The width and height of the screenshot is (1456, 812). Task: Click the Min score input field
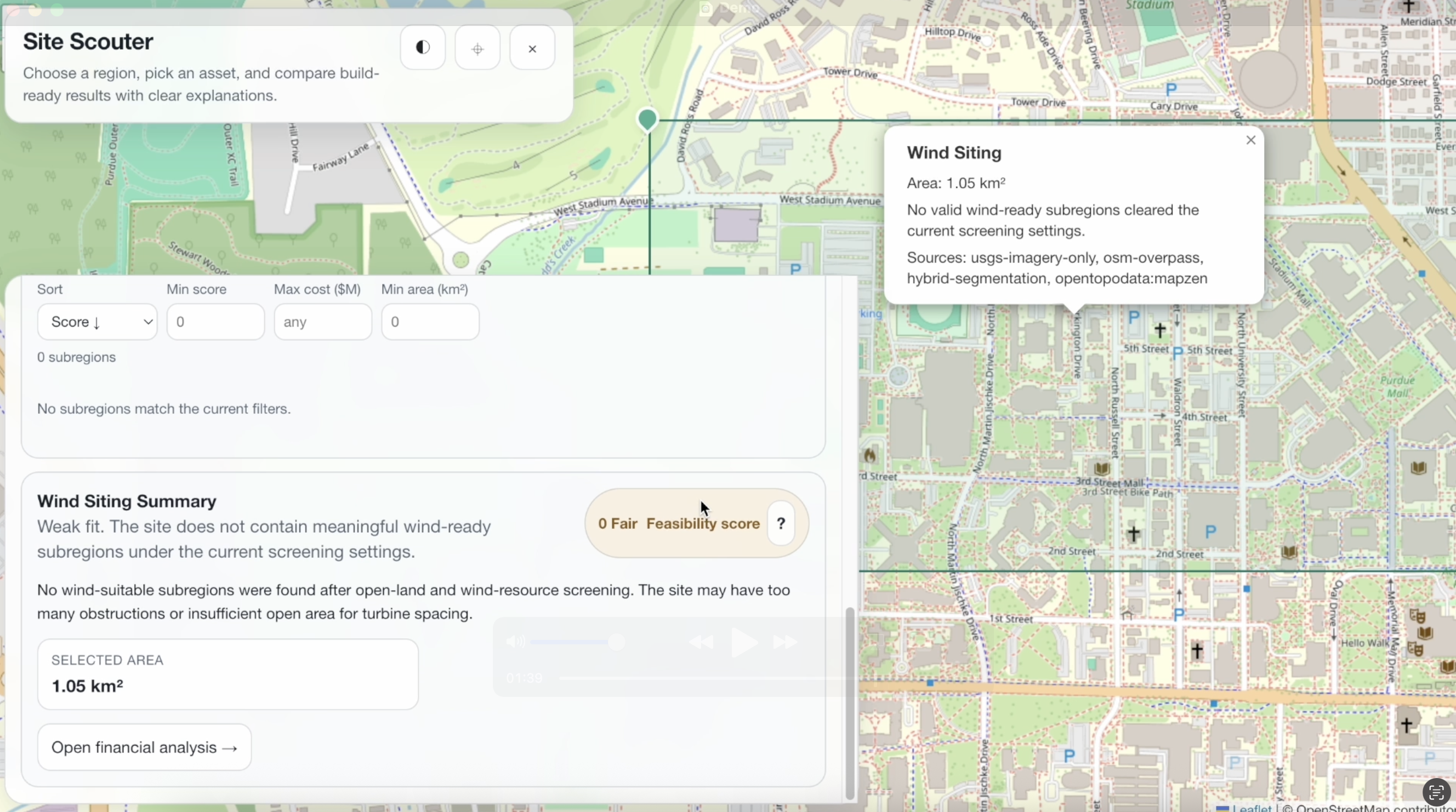[215, 322]
